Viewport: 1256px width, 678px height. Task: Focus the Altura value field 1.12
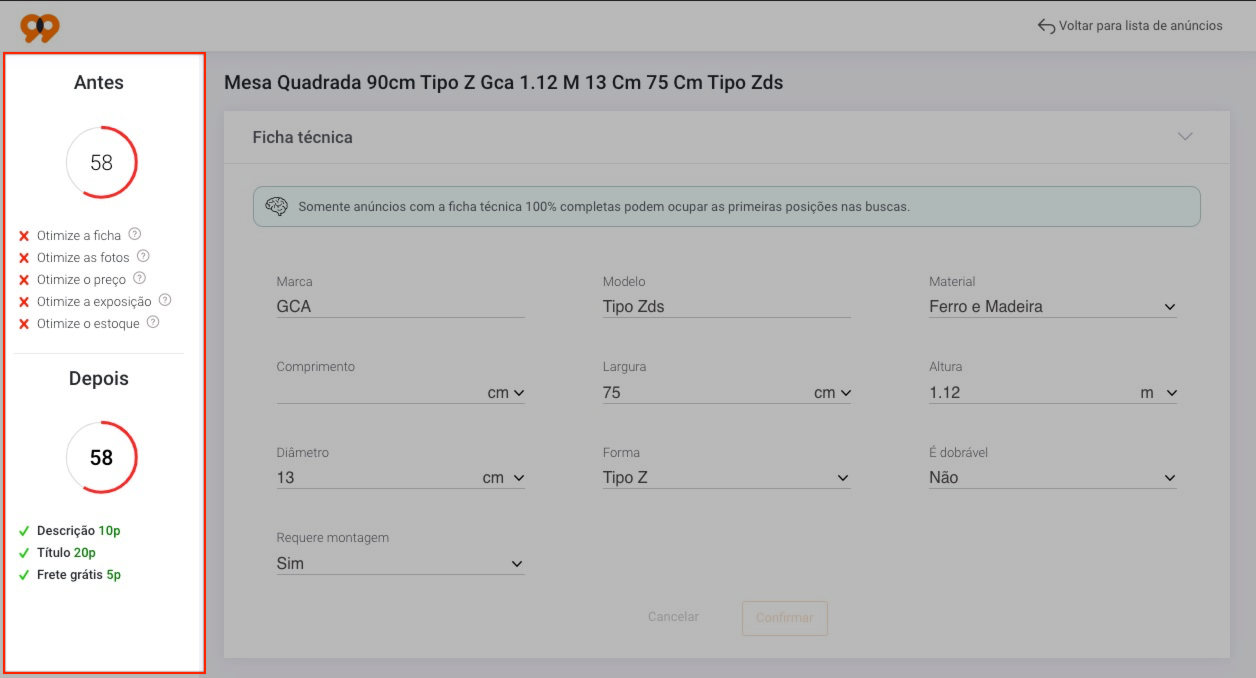point(1031,393)
